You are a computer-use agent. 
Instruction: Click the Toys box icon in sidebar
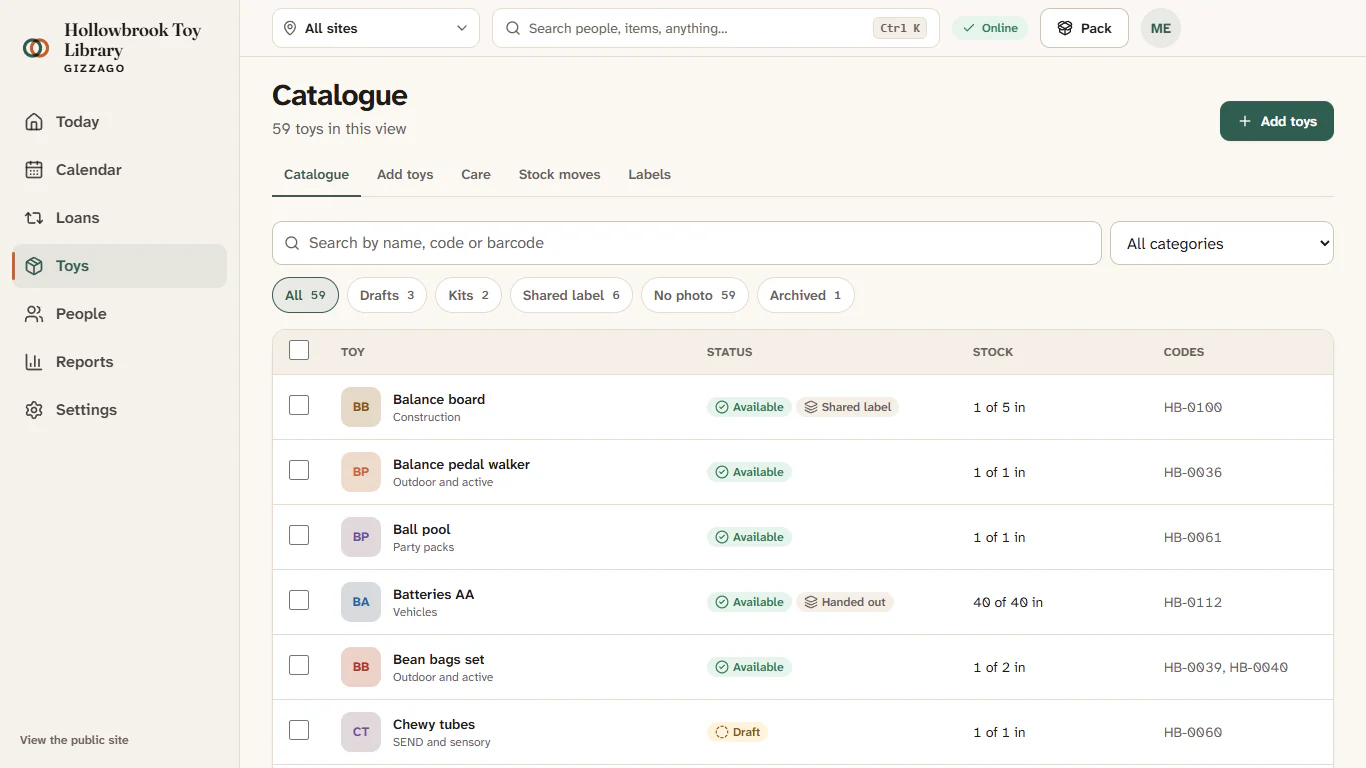point(34,266)
